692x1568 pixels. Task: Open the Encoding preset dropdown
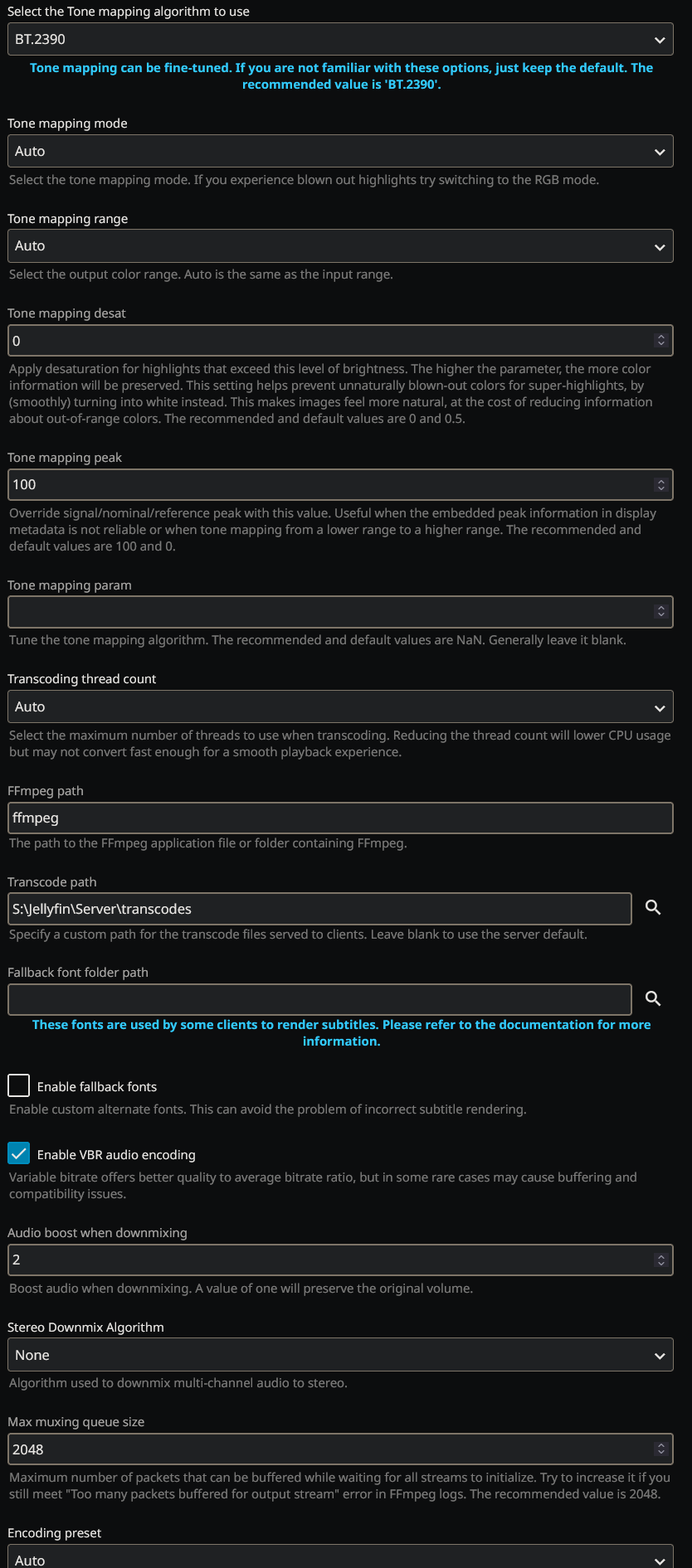340,1556
